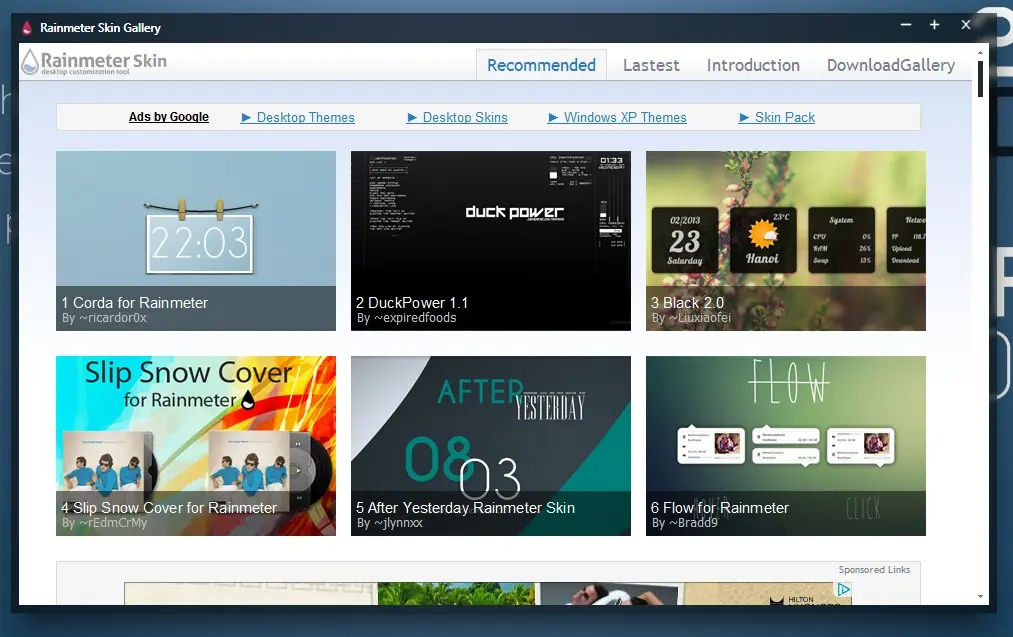Screen dimensions: 1013x637
Task: Click the red droplet icon in title bar
Action: pyautogui.click(x=26, y=28)
